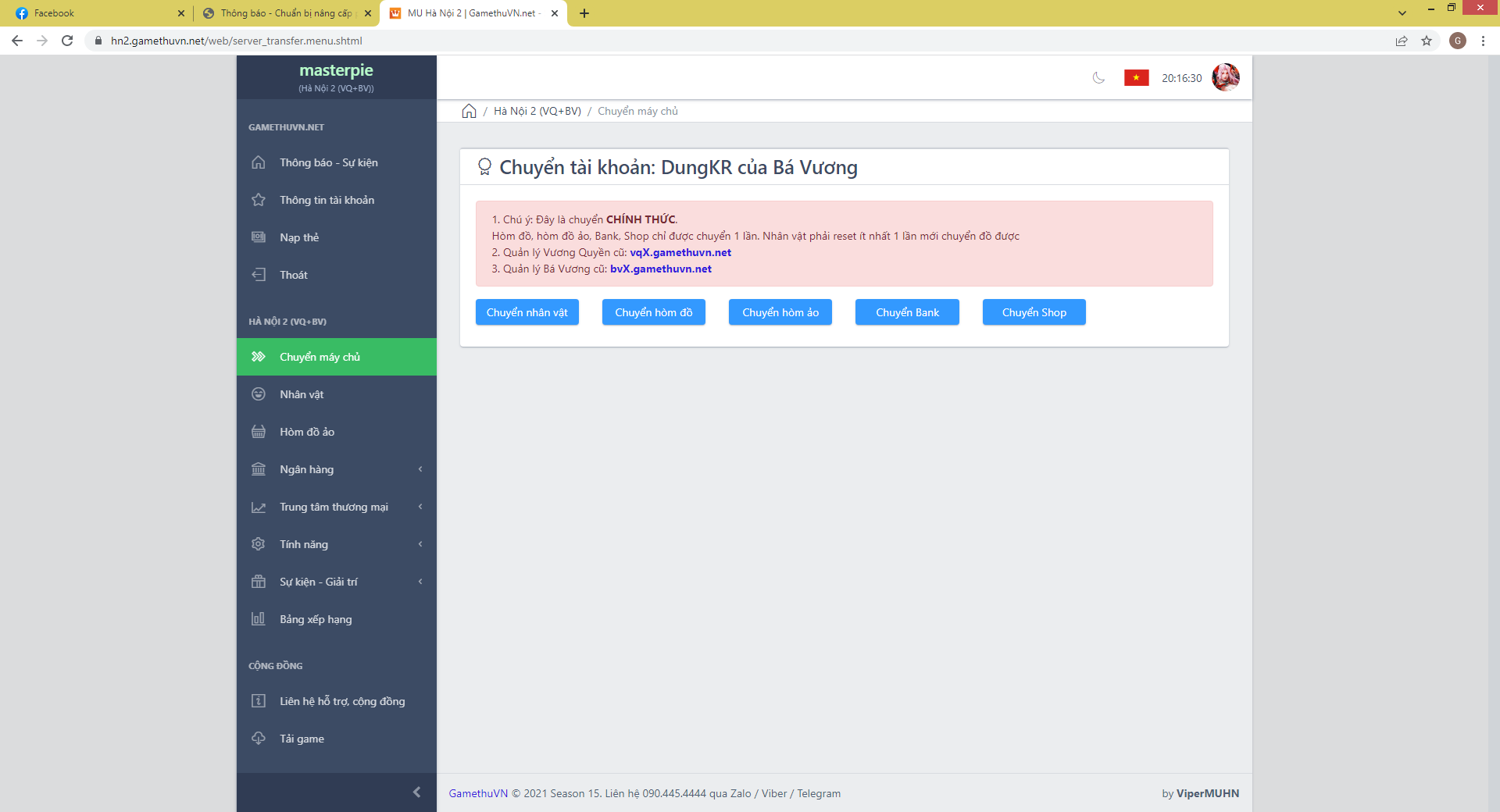This screenshot has height=812, width=1500.
Task: Toggle dark mode moon icon
Action: click(1098, 78)
